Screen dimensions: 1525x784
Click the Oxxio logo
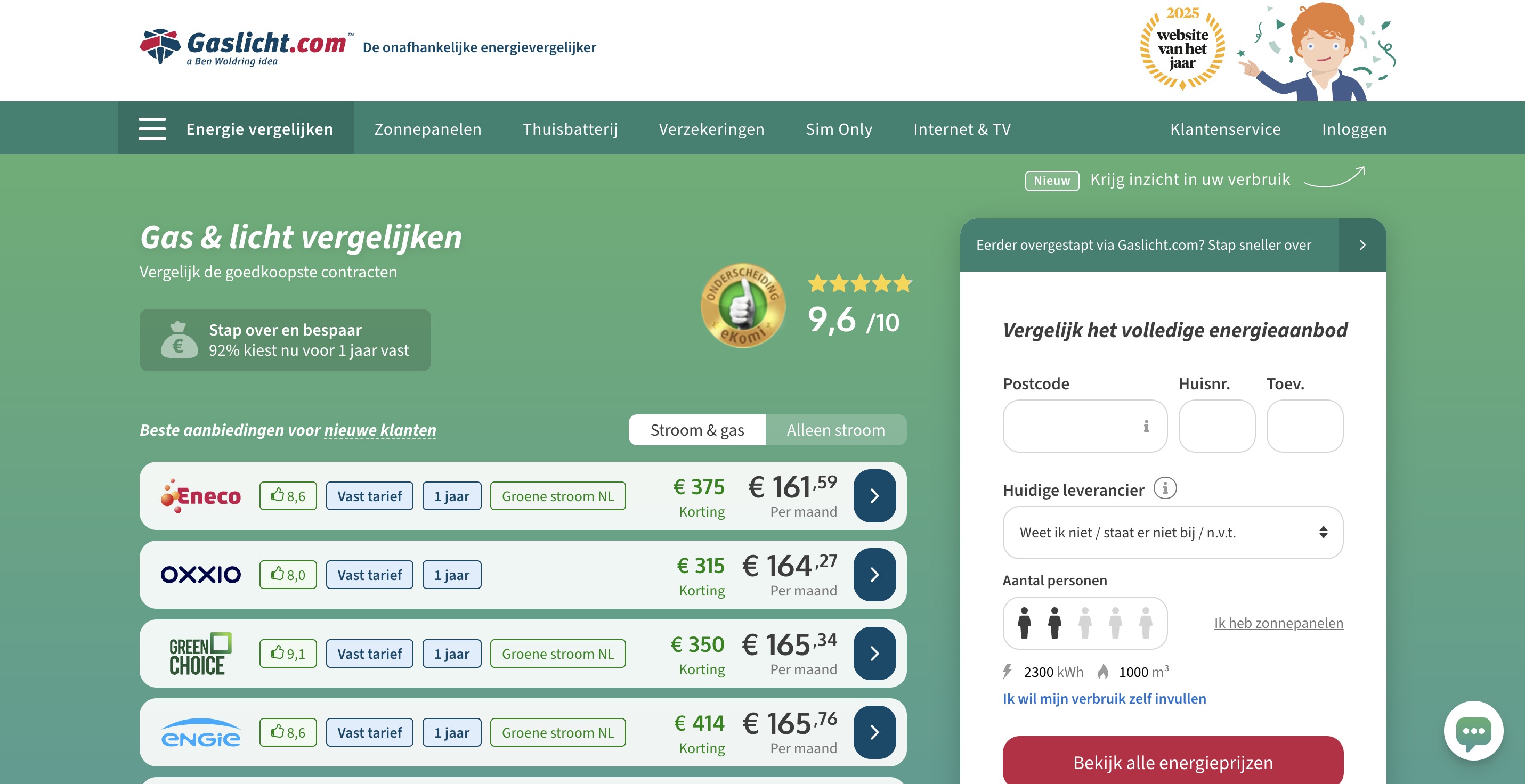(201, 575)
